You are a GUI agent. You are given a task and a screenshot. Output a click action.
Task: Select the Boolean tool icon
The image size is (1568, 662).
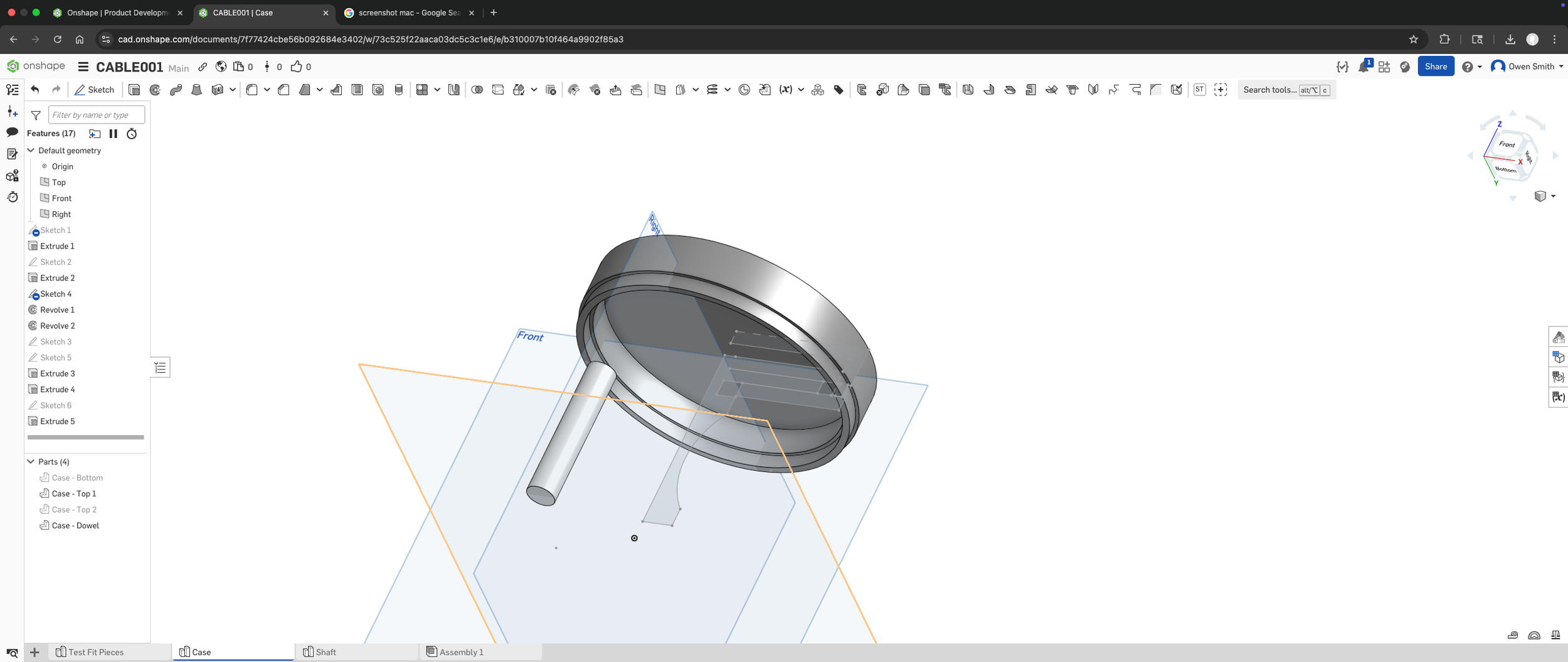477,90
